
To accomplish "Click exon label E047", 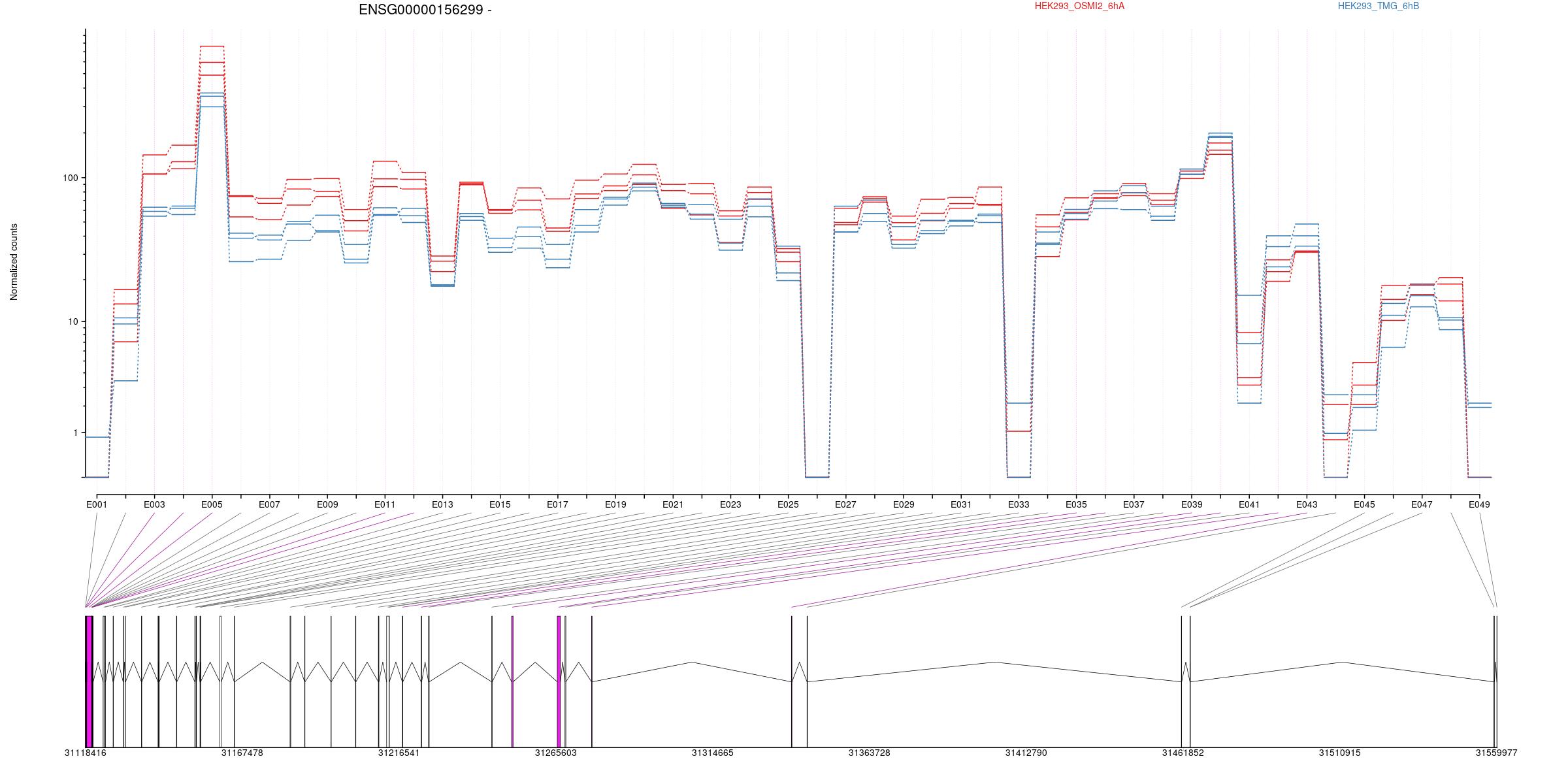I will point(1422,504).
